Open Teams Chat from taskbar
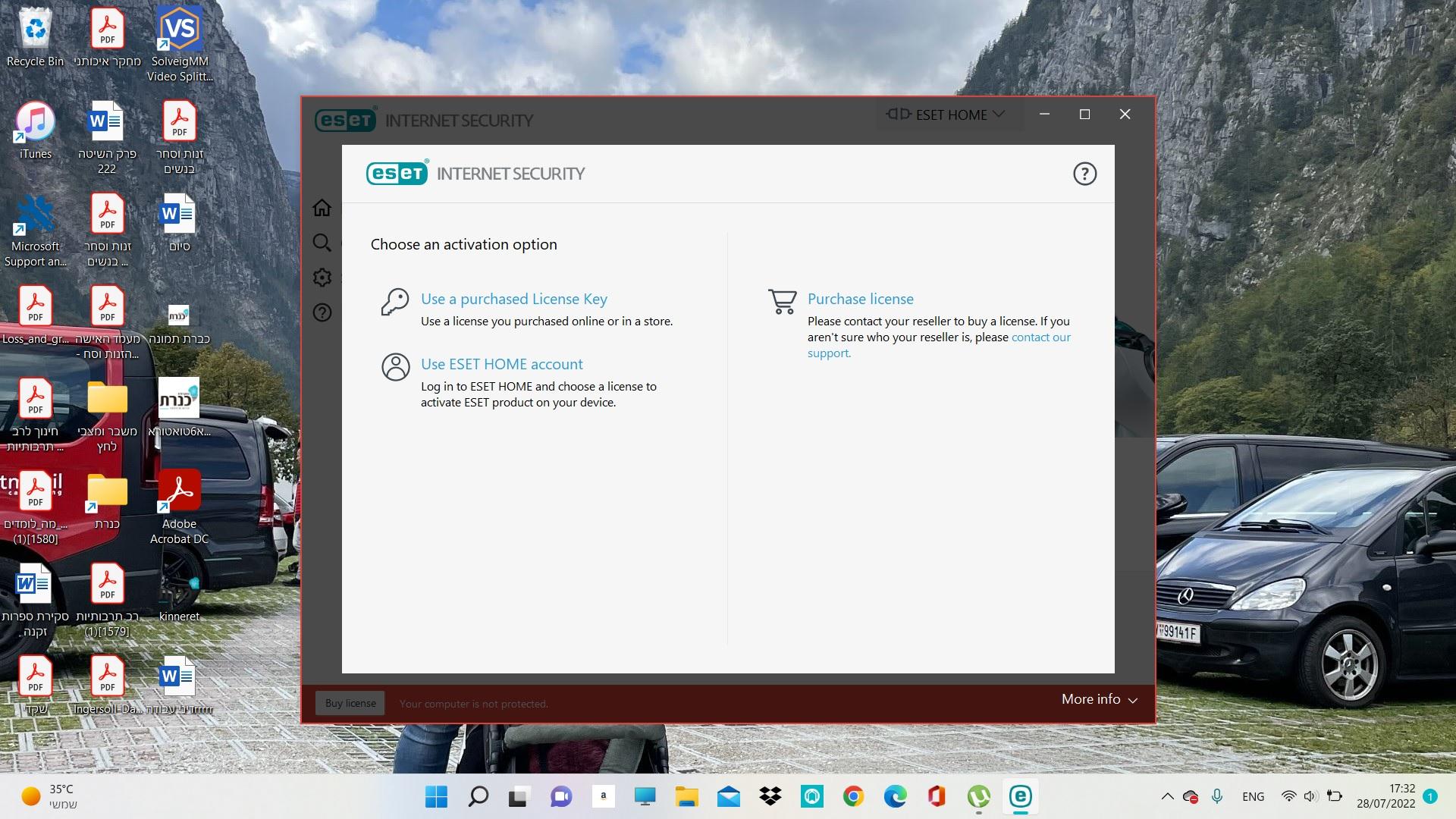1456x819 pixels. pos(561,796)
